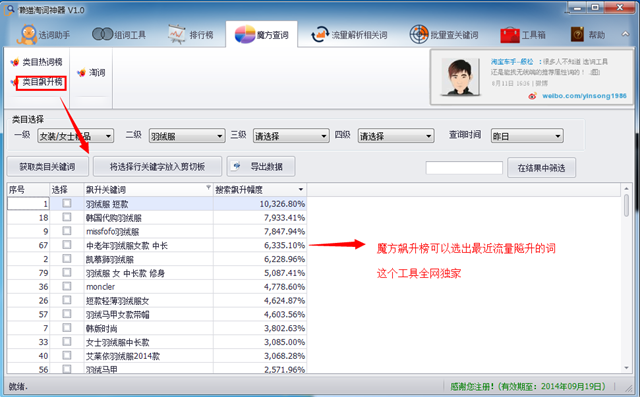This screenshot has width=640, height=397.
Task: Click the 选词助手 mascot icon
Action: (x=27, y=35)
